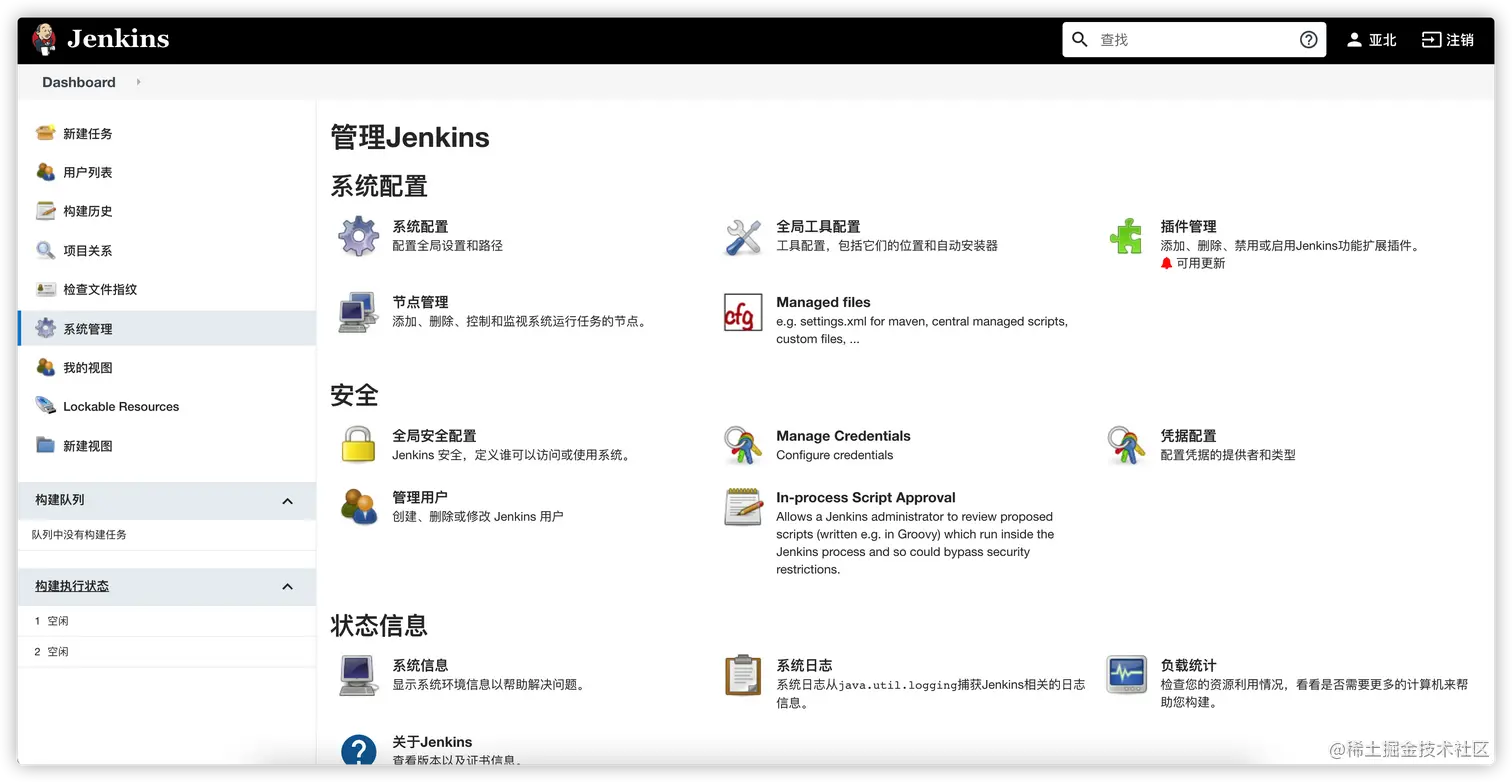Click the text 队列中没有构建任务

coord(79,535)
